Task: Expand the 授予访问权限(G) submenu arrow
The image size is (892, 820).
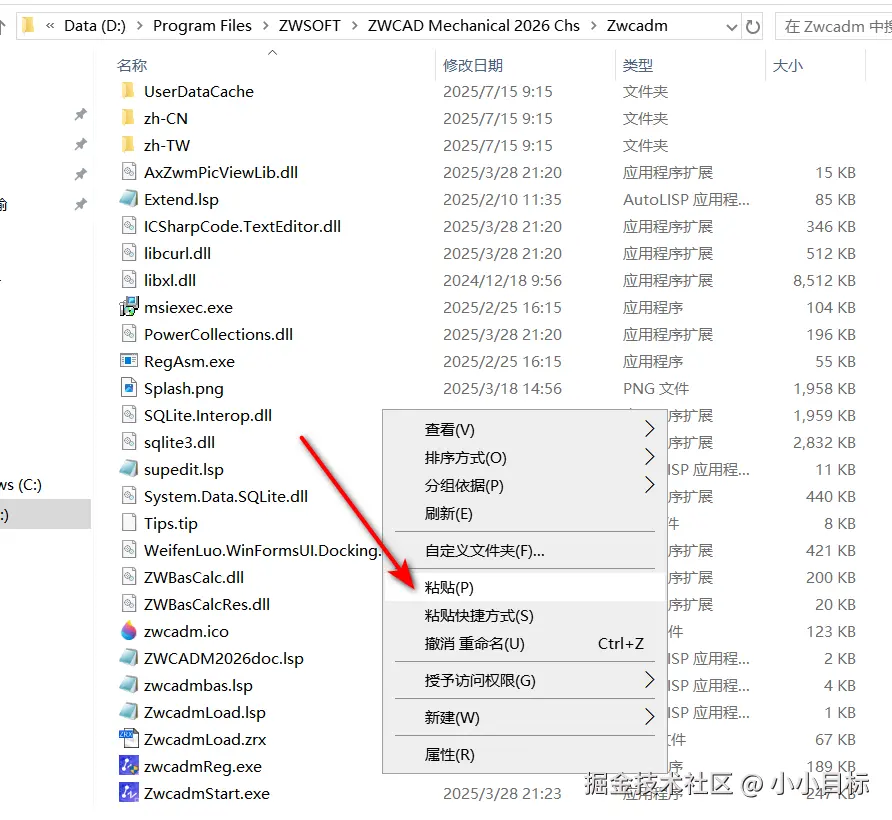Action: (650, 680)
